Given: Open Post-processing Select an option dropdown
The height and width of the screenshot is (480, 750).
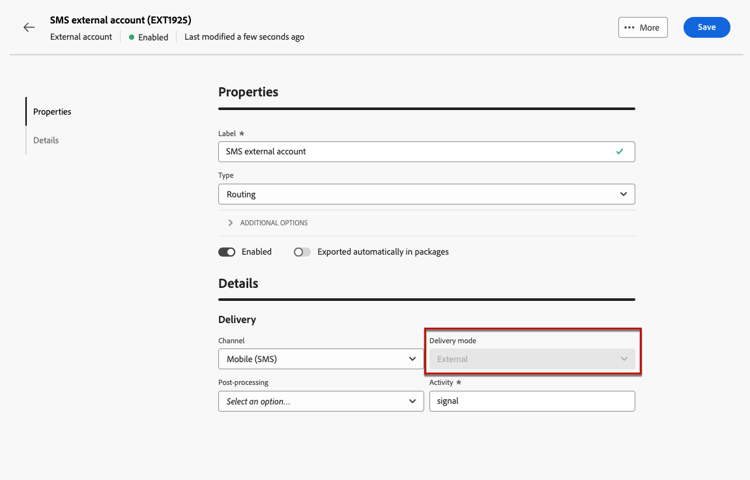Looking at the screenshot, I should point(320,401).
